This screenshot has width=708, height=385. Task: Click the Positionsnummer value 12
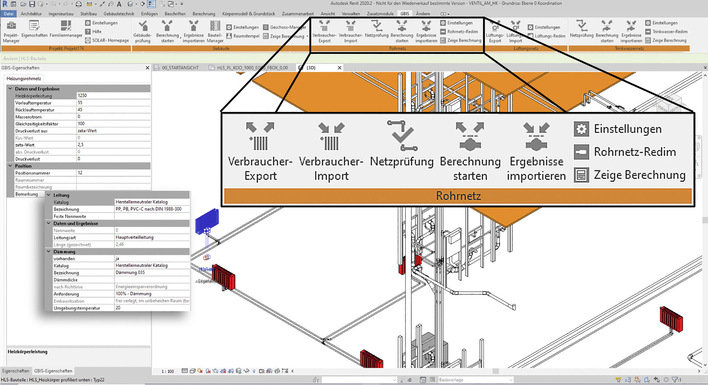coord(113,173)
